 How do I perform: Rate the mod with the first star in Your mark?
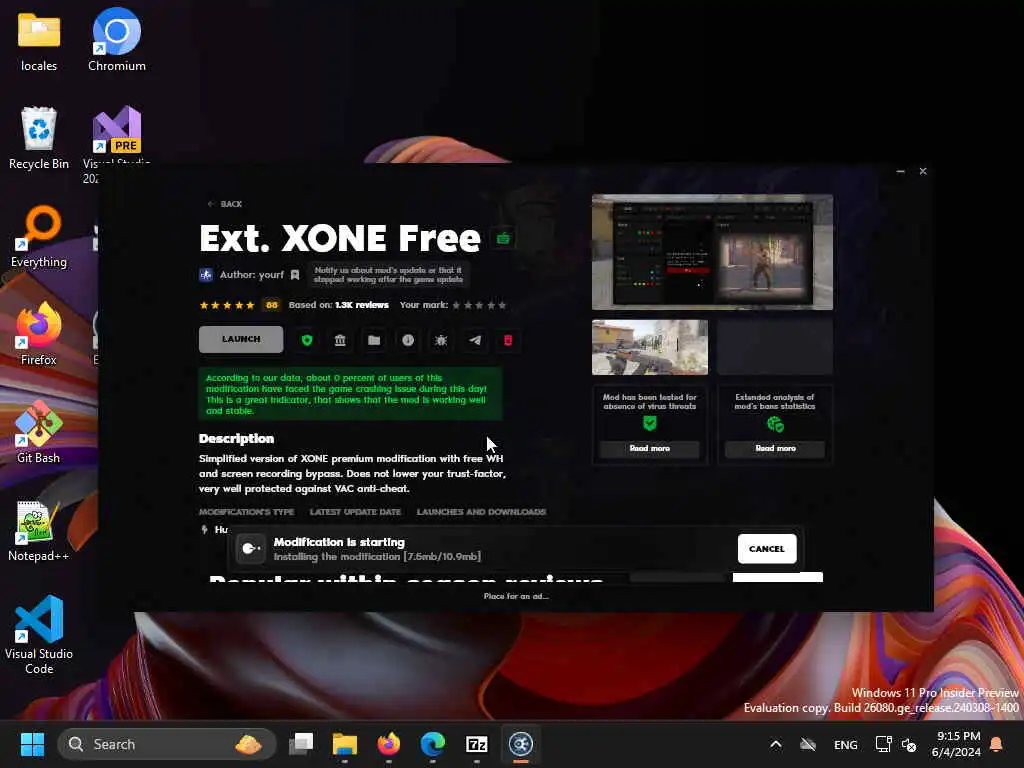pos(456,305)
